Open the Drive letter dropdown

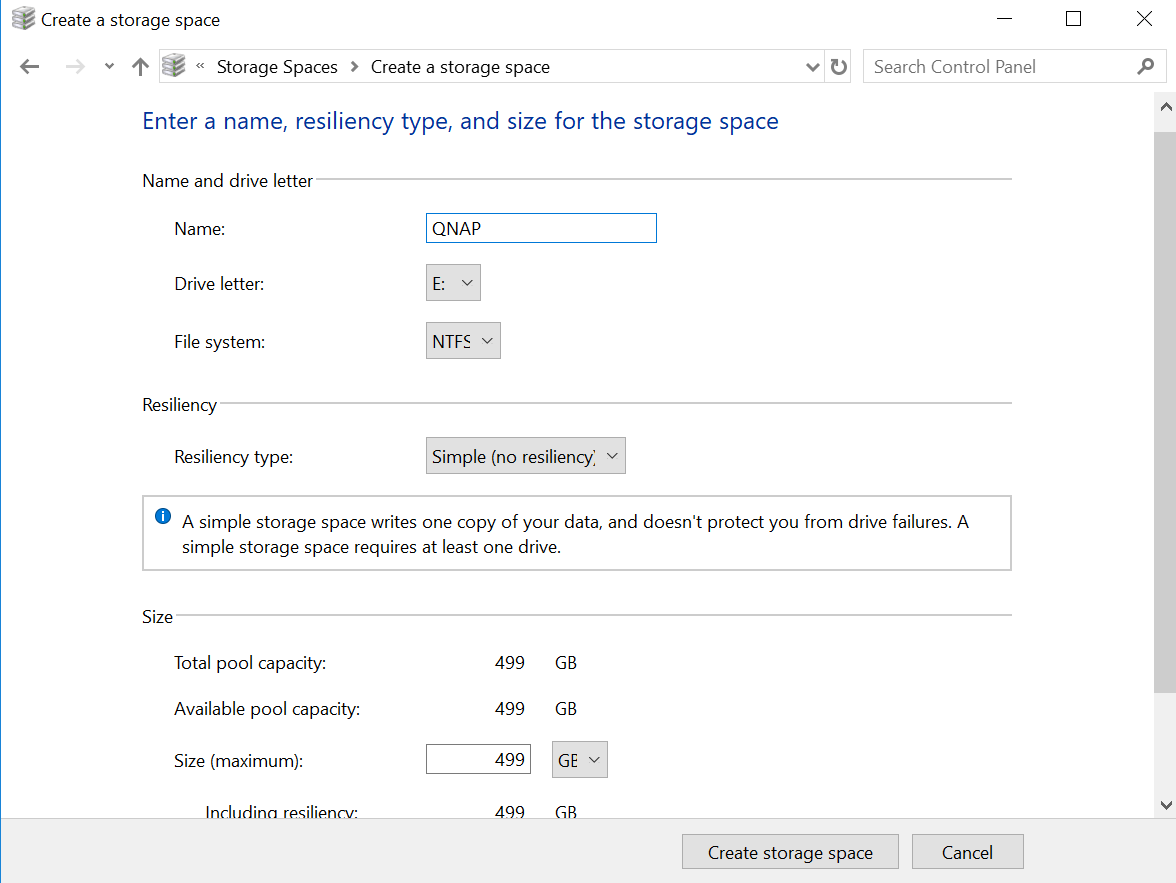pyautogui.click(x=453, y=283)
